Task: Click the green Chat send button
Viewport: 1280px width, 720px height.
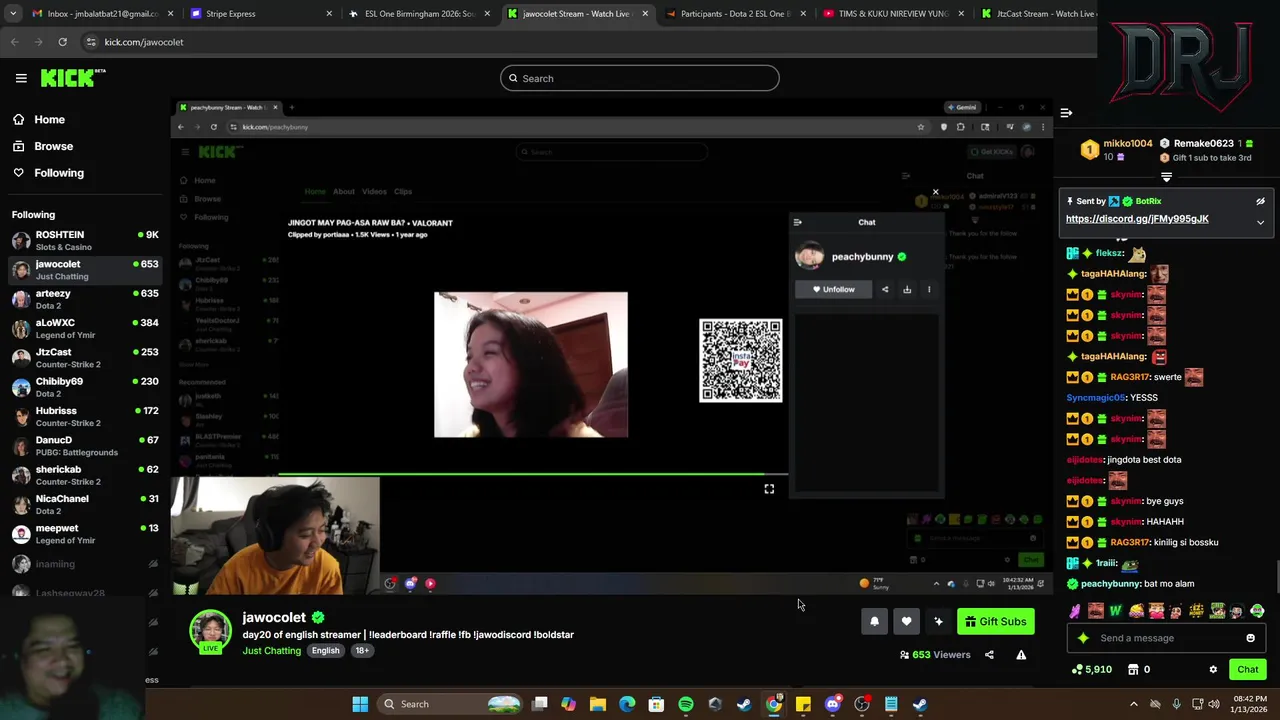Action: click(x=1247, y=670)
